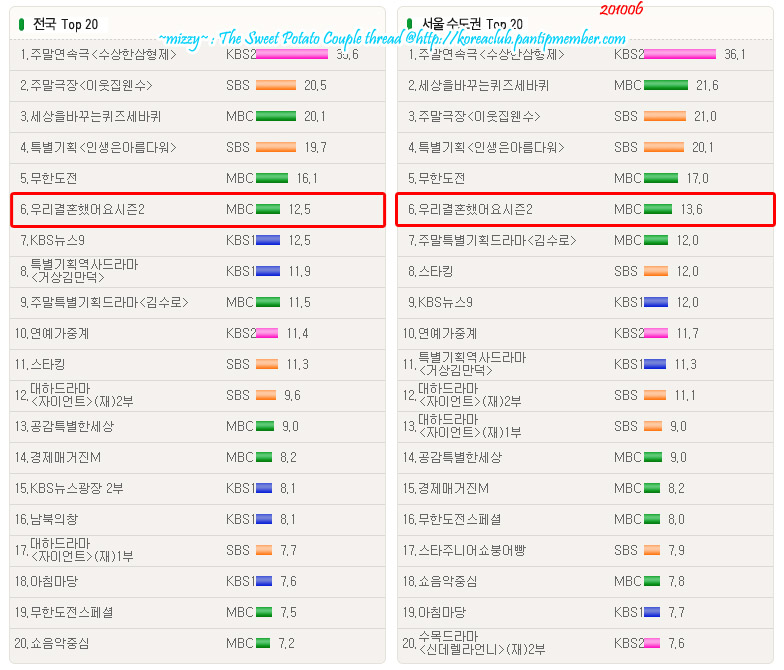Click the 11.5 rating value
The image size is (784, 670).
300,302
